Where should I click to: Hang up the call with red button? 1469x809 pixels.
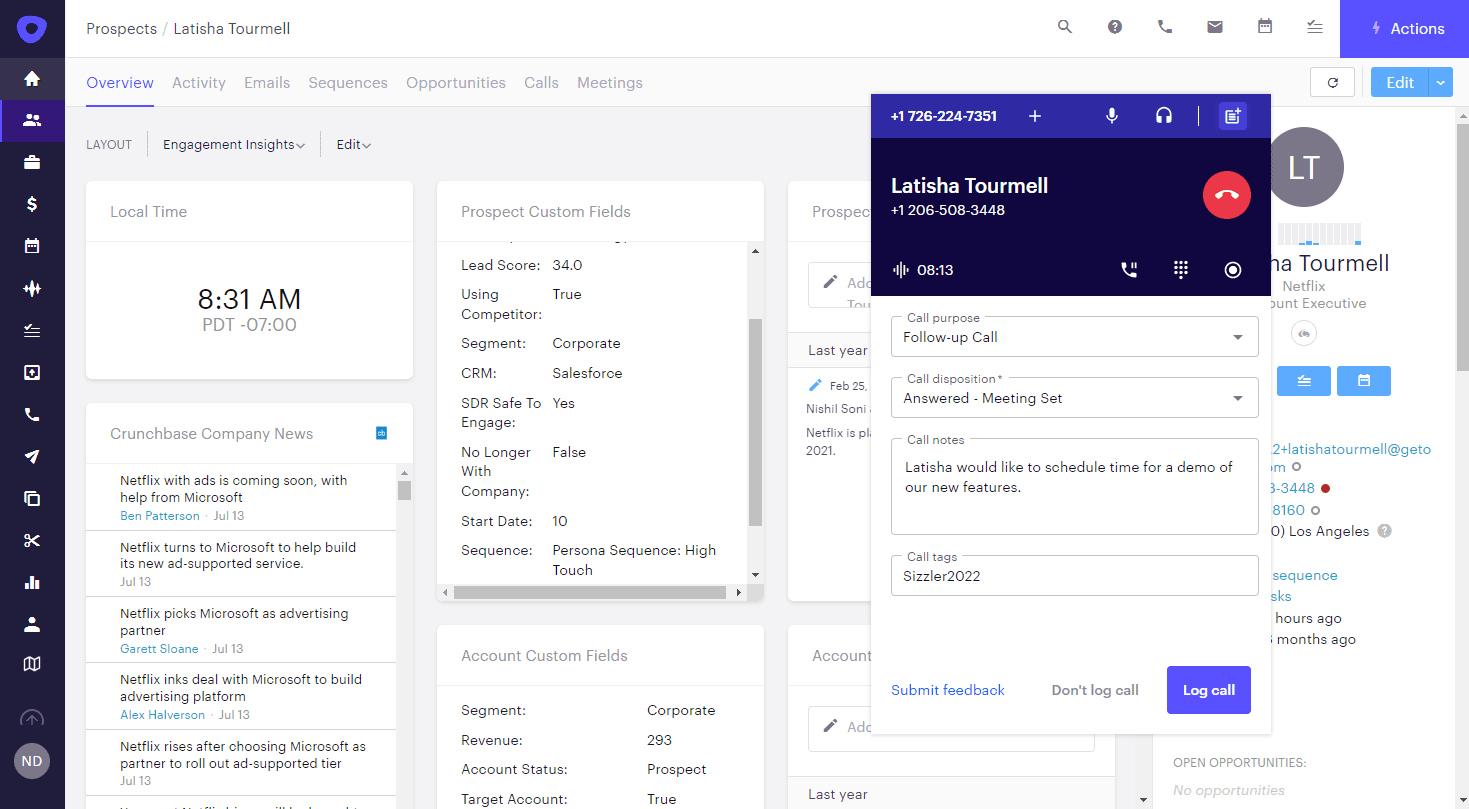[1226, 195]
